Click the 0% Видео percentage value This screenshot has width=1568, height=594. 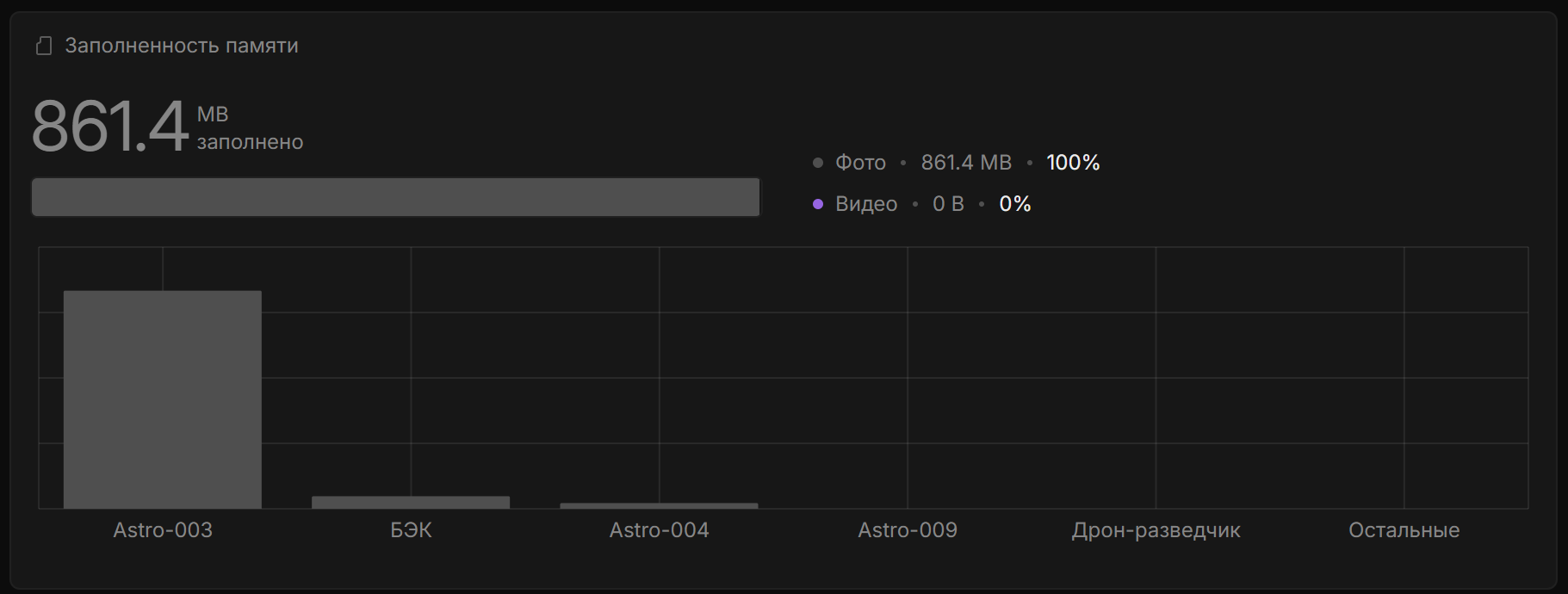(1015, 204)
